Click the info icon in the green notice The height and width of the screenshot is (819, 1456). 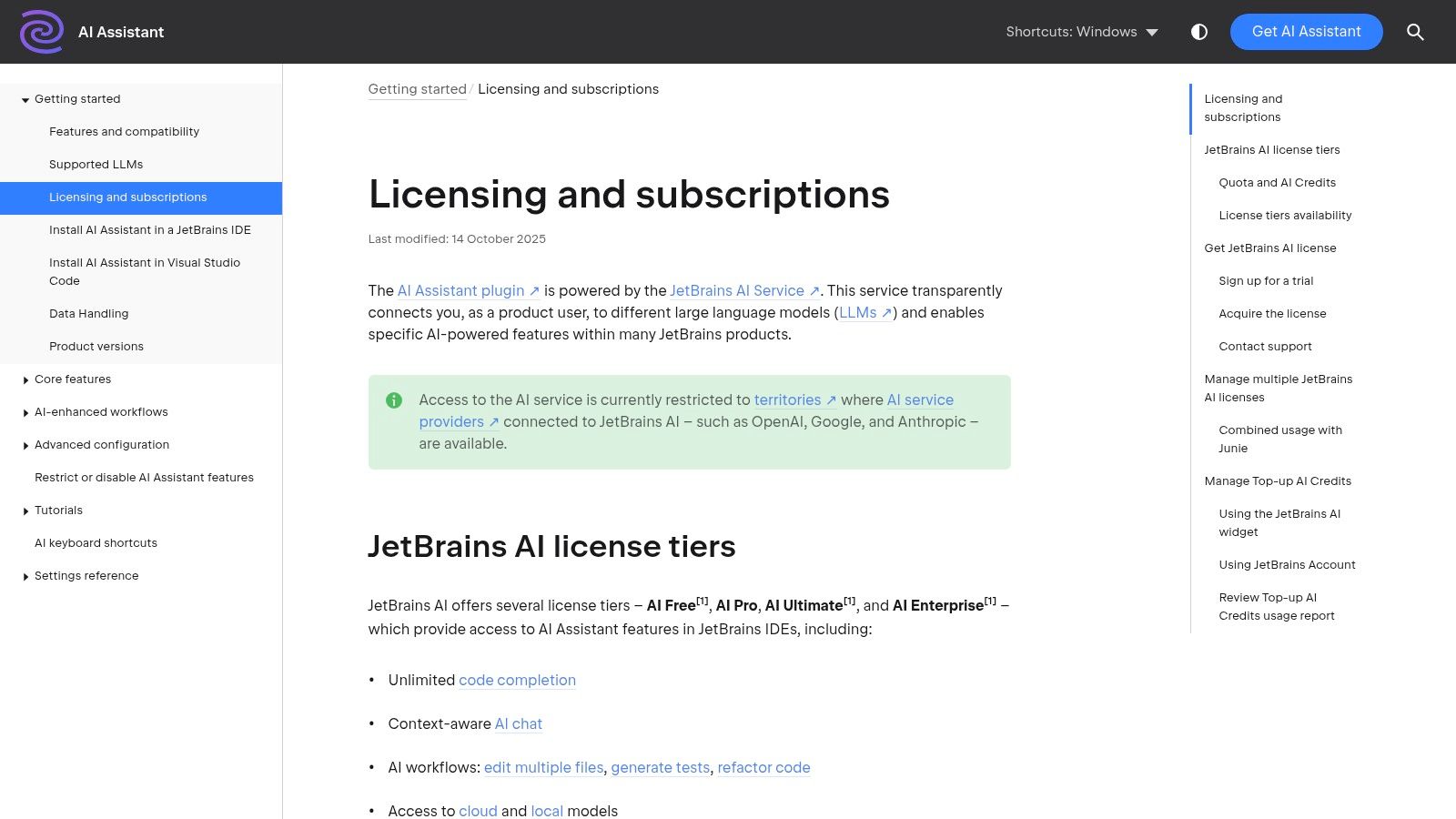click(394, 399)
